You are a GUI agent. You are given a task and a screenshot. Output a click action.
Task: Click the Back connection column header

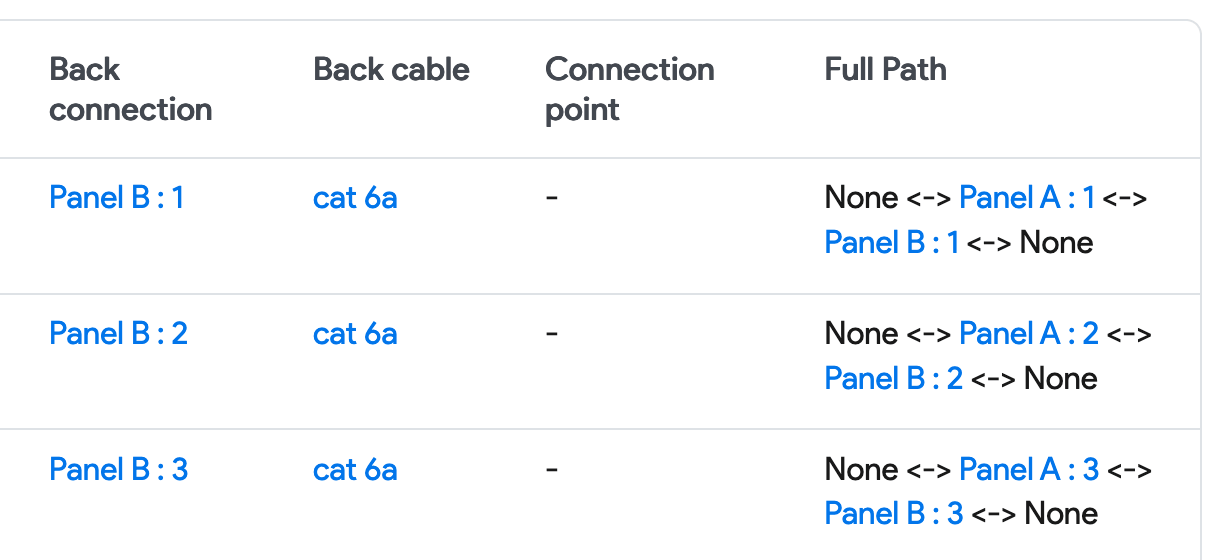pos(130,89)
